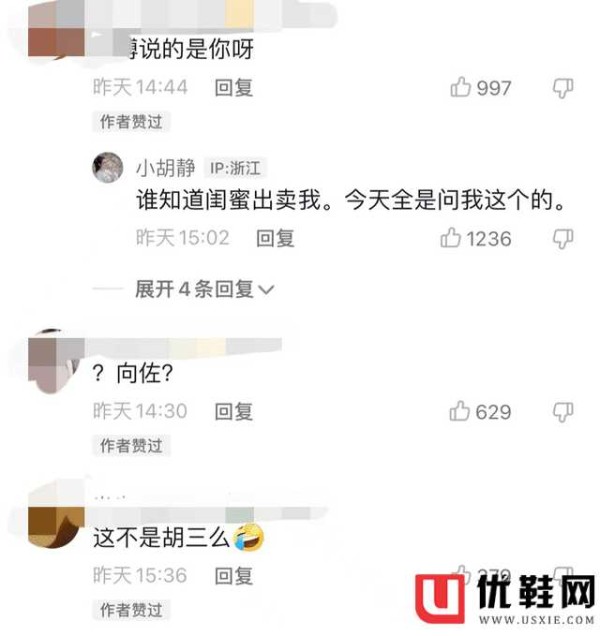Viewport: 600px width, 636px height.
Task: Dislike 小胡静's reply
Action: [x=563, y=238]
